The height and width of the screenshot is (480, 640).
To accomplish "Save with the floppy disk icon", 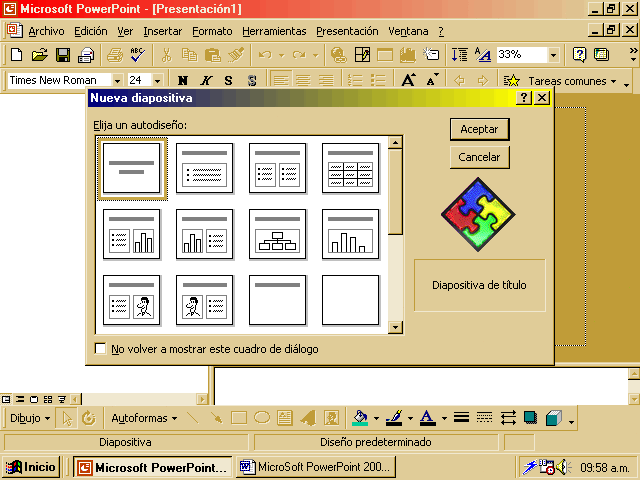I will tap(63, 54).
